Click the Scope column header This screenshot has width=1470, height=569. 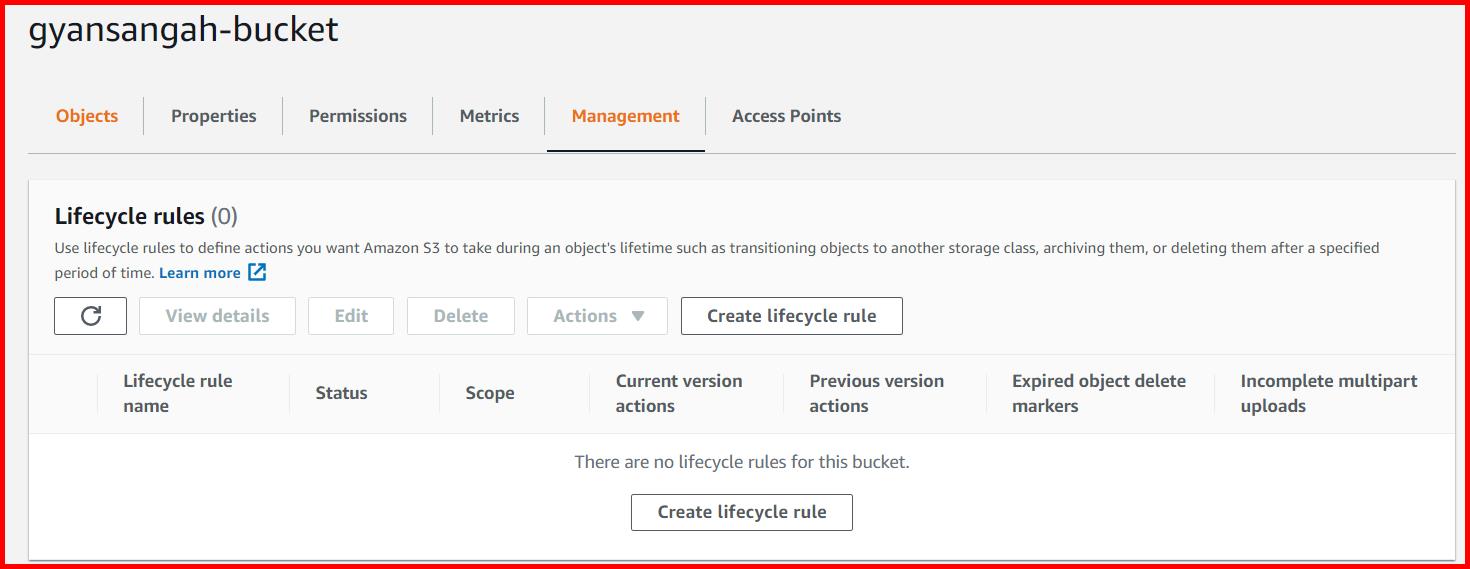490,393
